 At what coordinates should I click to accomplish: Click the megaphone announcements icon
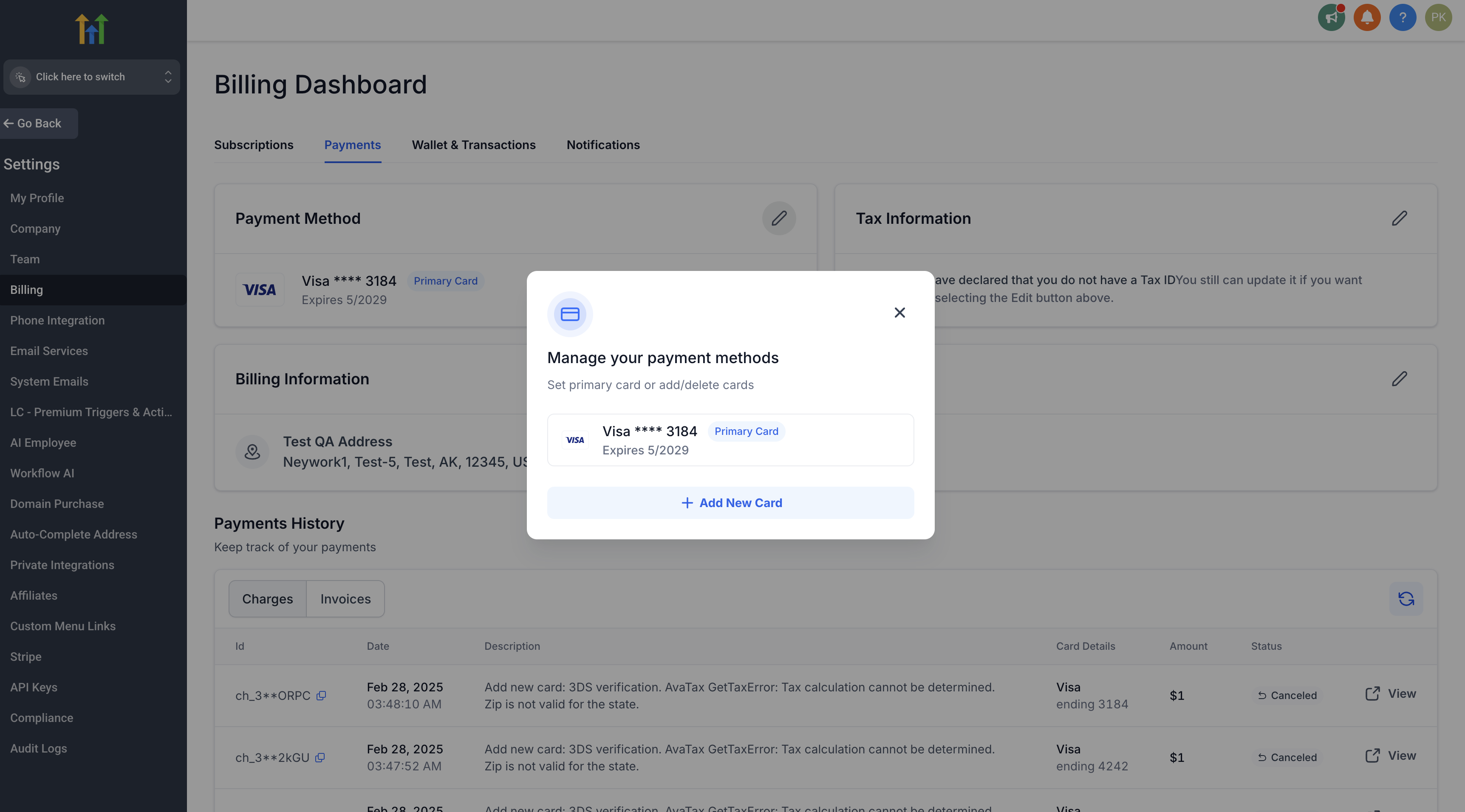pos(1331,18)
